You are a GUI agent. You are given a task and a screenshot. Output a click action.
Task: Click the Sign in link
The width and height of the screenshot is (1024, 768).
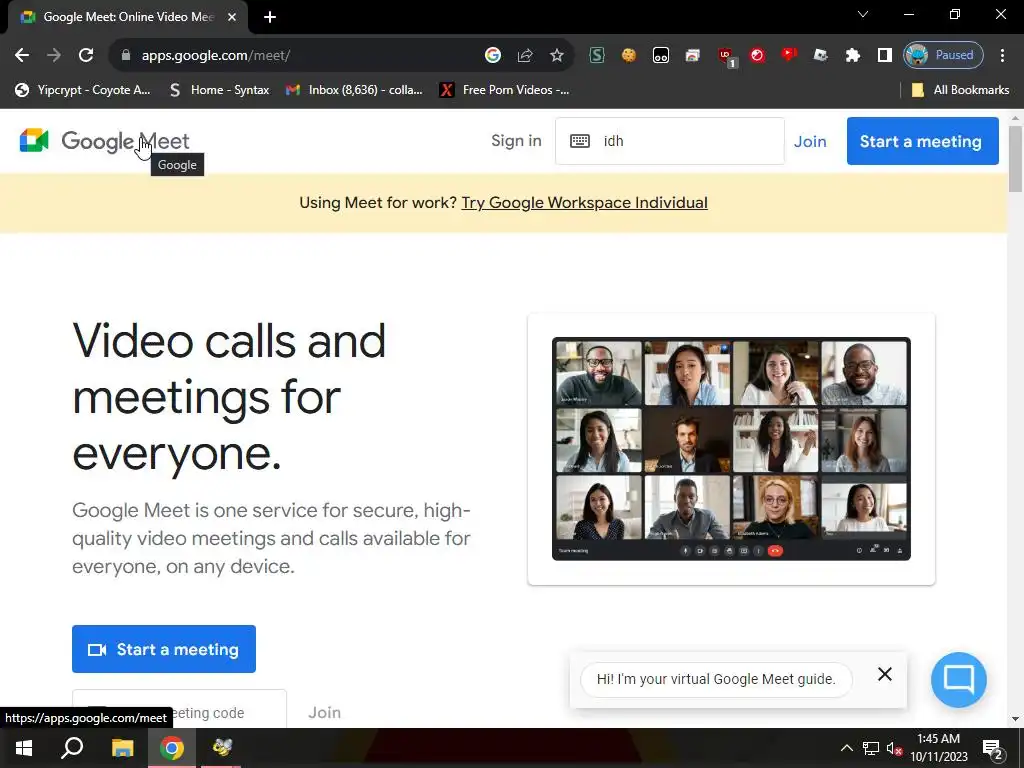tap(516, 140)
